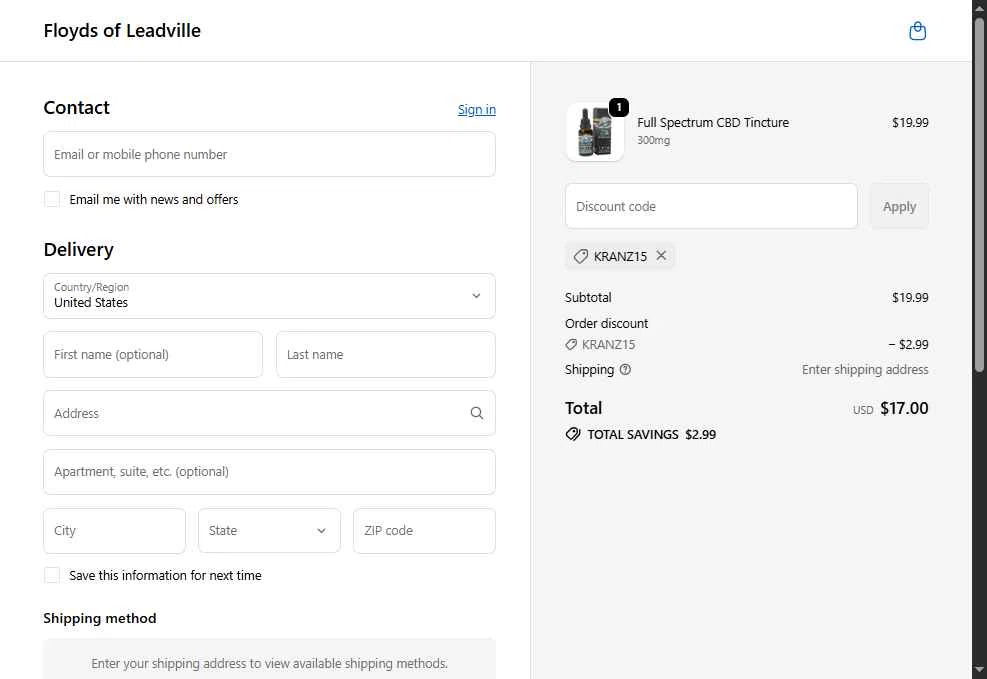
Task: Click the Delivery heading
Action: click(x=79, y=250)
